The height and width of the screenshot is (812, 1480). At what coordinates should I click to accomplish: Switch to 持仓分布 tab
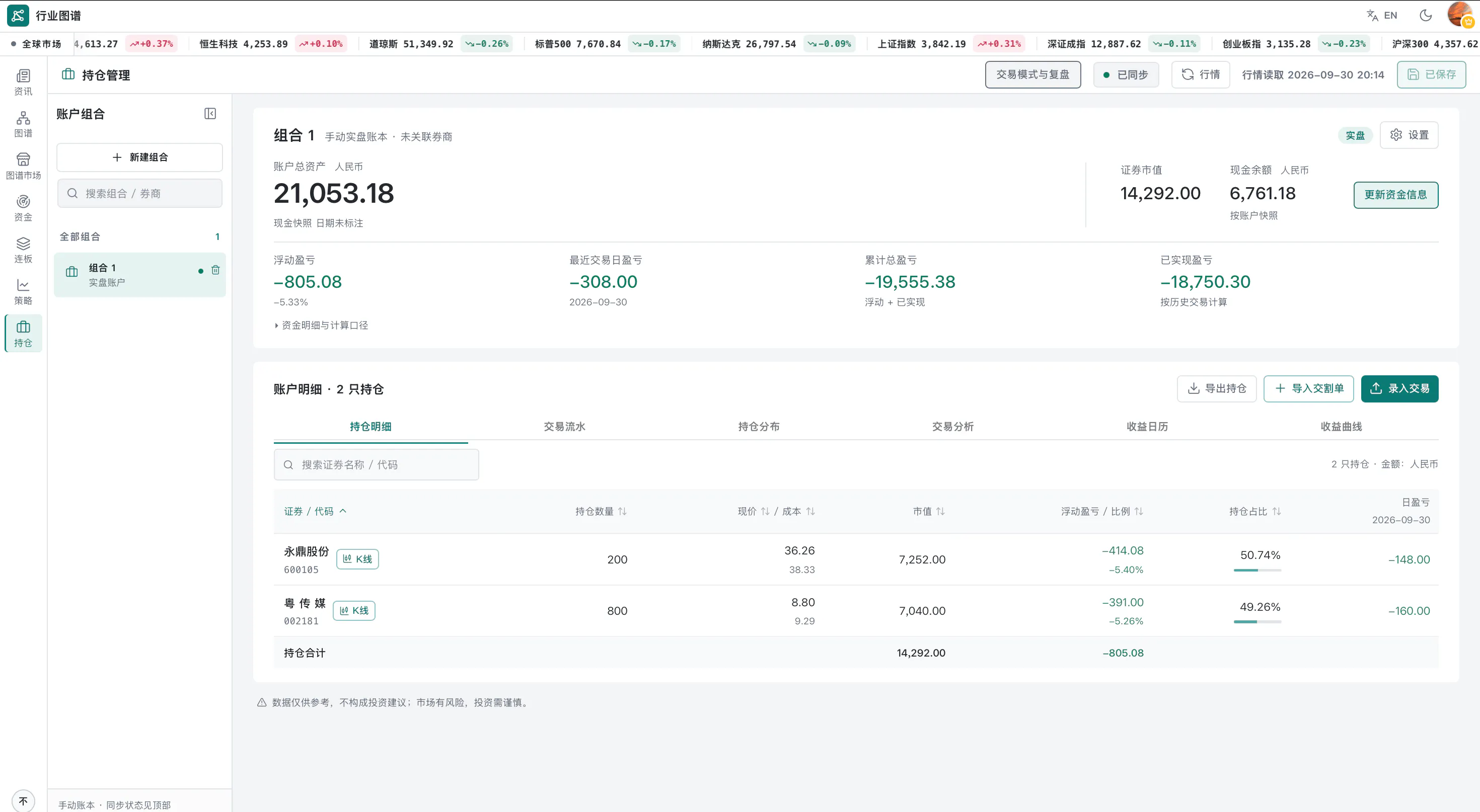759,426
